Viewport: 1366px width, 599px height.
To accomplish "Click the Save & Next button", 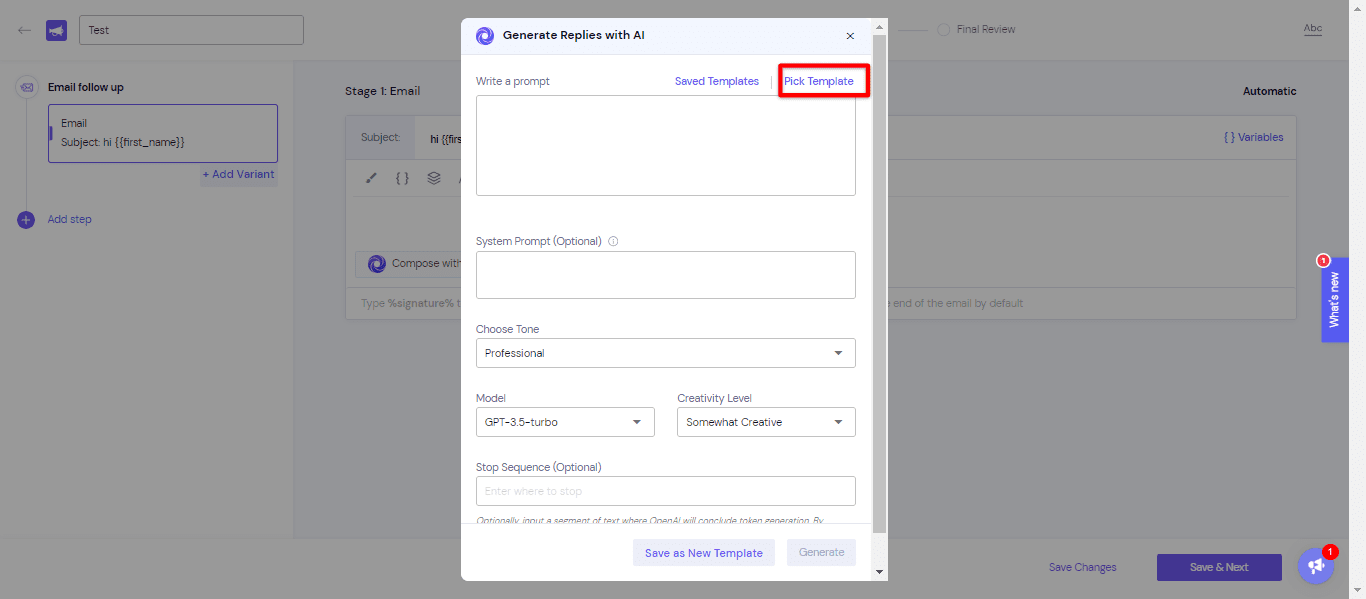I will (1218, 567).
